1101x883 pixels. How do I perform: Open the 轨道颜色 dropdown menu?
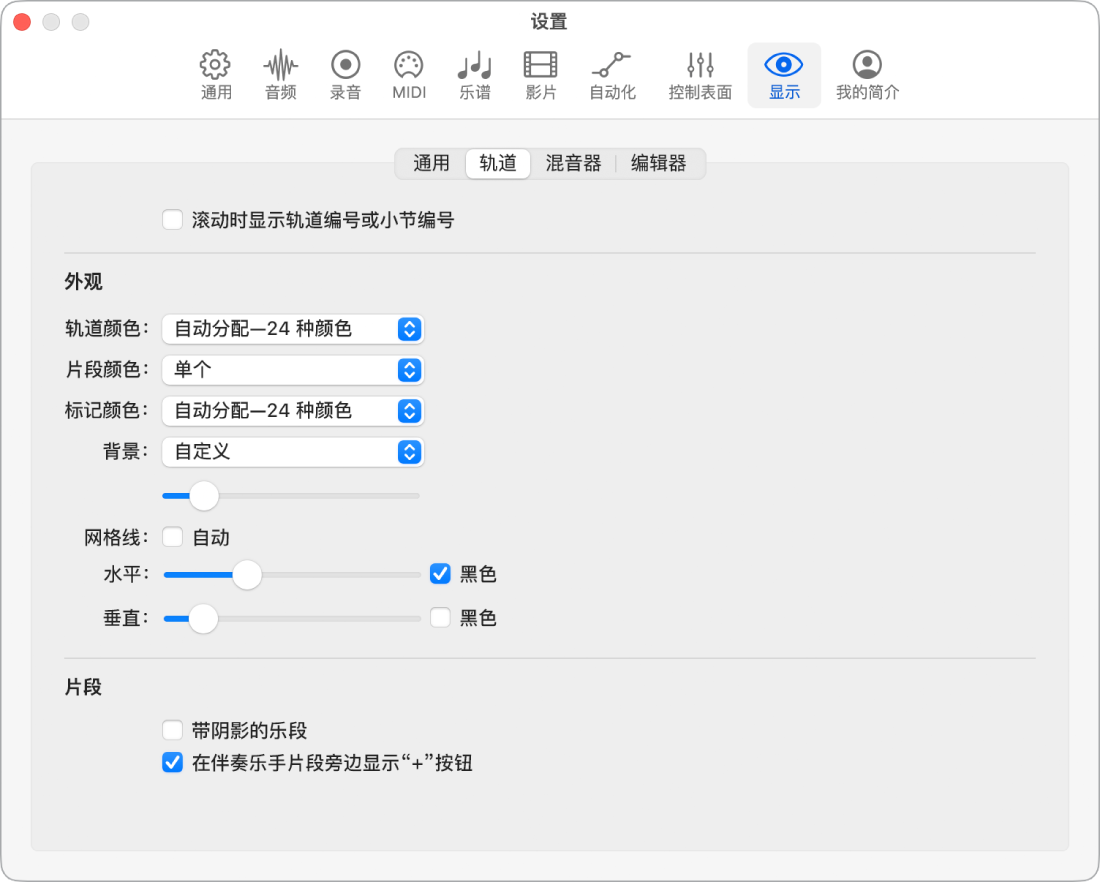pyautogui.click(x=292, y=329)
